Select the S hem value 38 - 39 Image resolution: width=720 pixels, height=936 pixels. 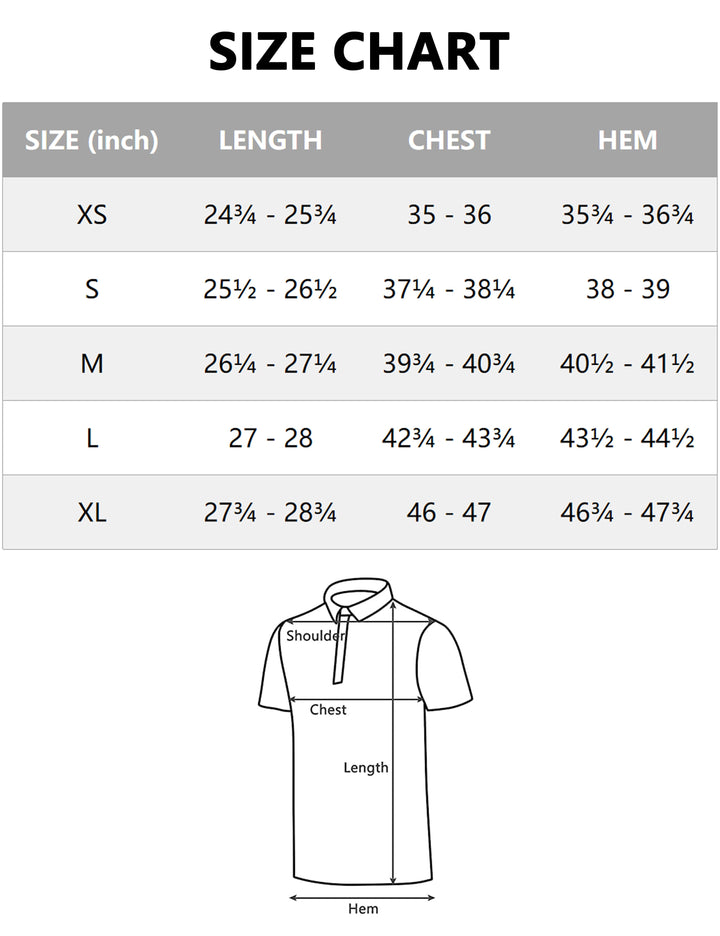pyautogui.click(x=627, y=289)
